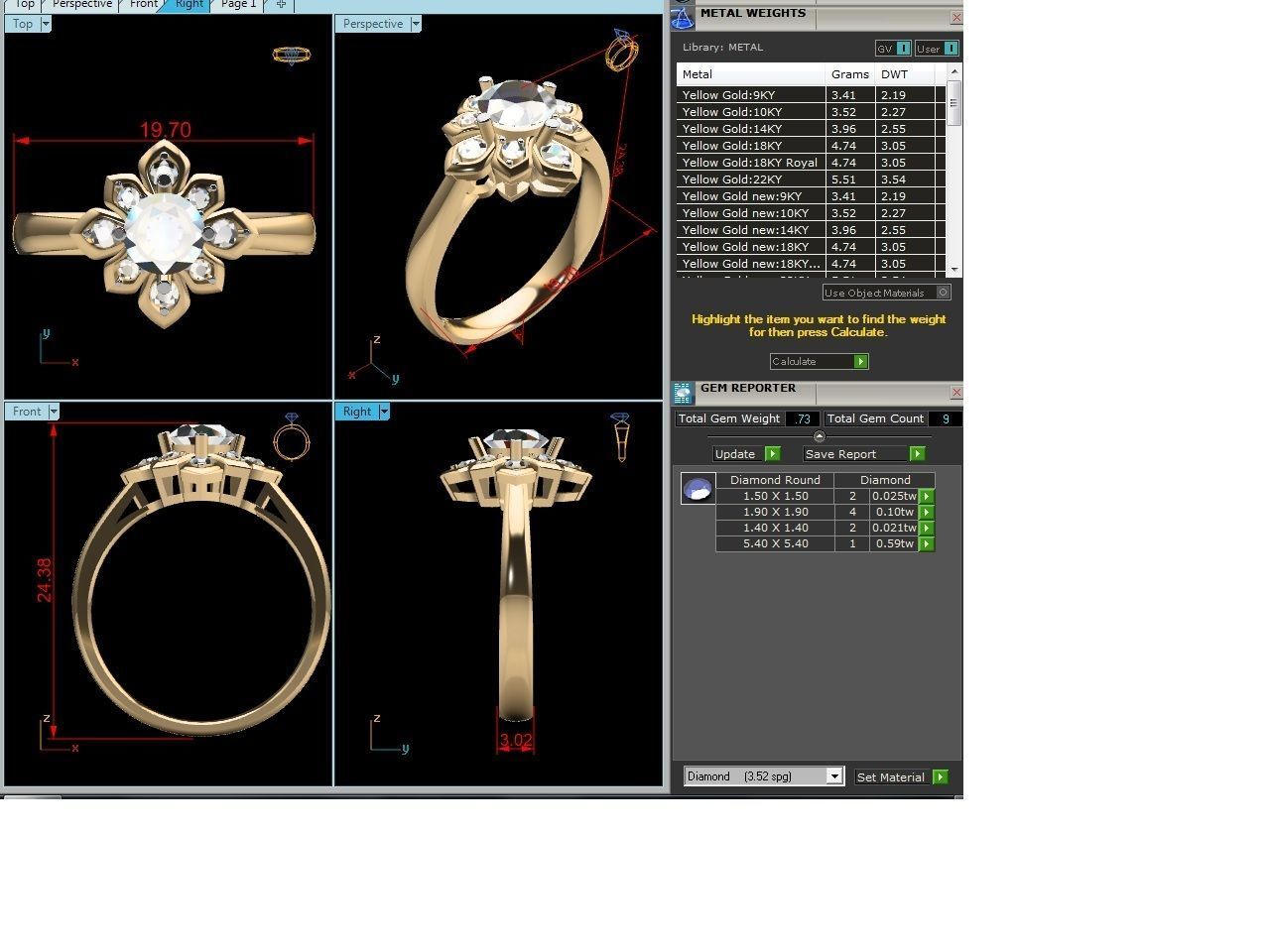Click the metal list scroll down arrow
The height and width of the screenshot is (952, 1270).
click(x=954, y=269)
